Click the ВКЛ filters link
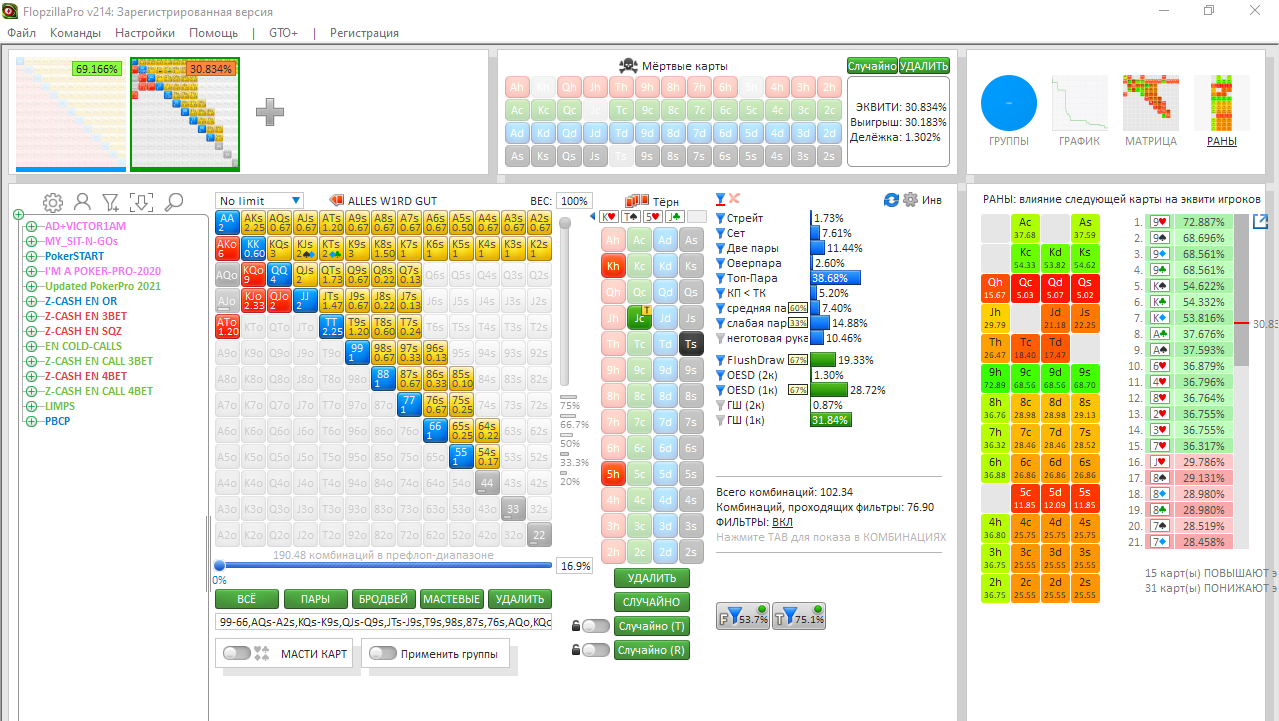Screen dimensions: 1279x721 tap(783, 522)
